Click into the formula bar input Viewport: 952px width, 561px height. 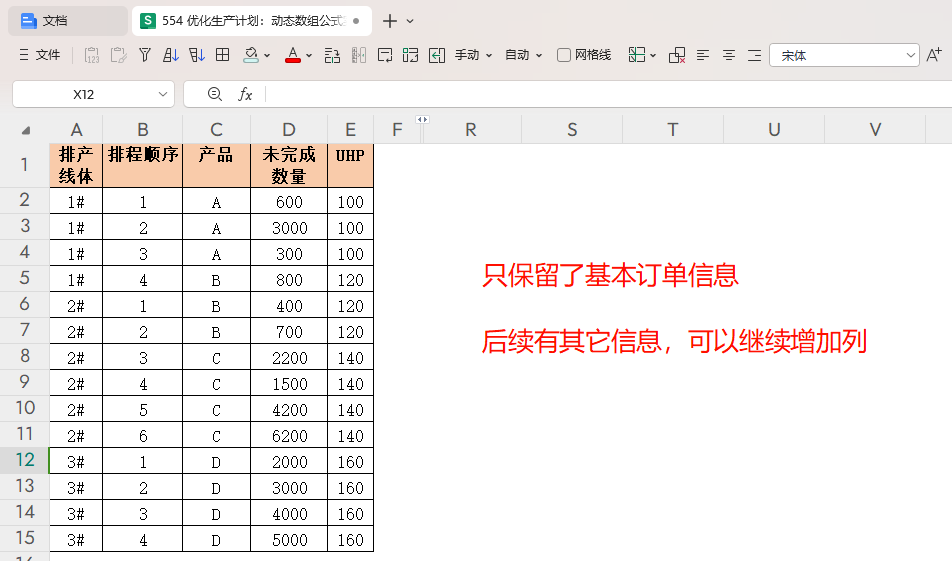(609, 94)
